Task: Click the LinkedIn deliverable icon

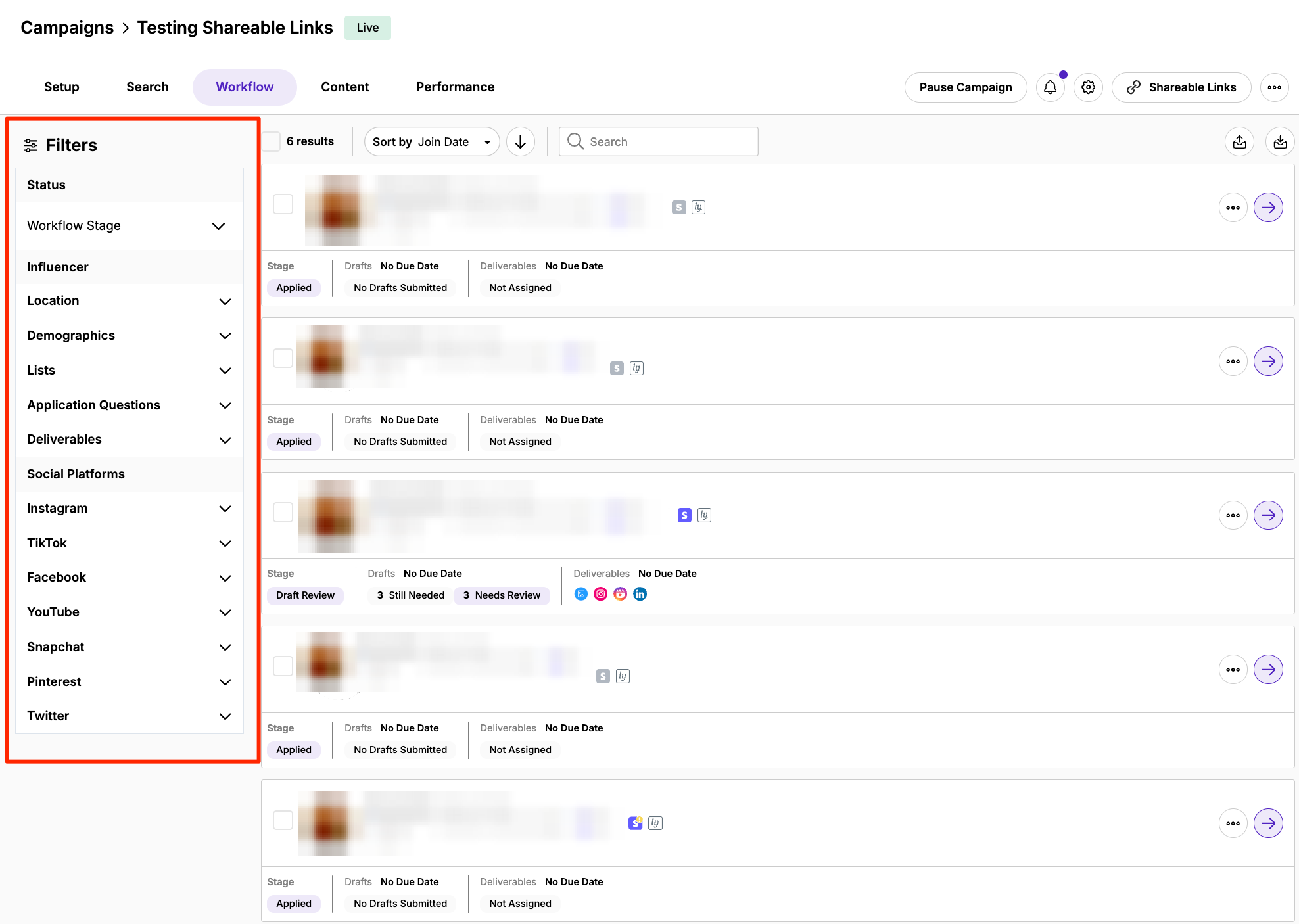Action: click(x=640, y=594)
